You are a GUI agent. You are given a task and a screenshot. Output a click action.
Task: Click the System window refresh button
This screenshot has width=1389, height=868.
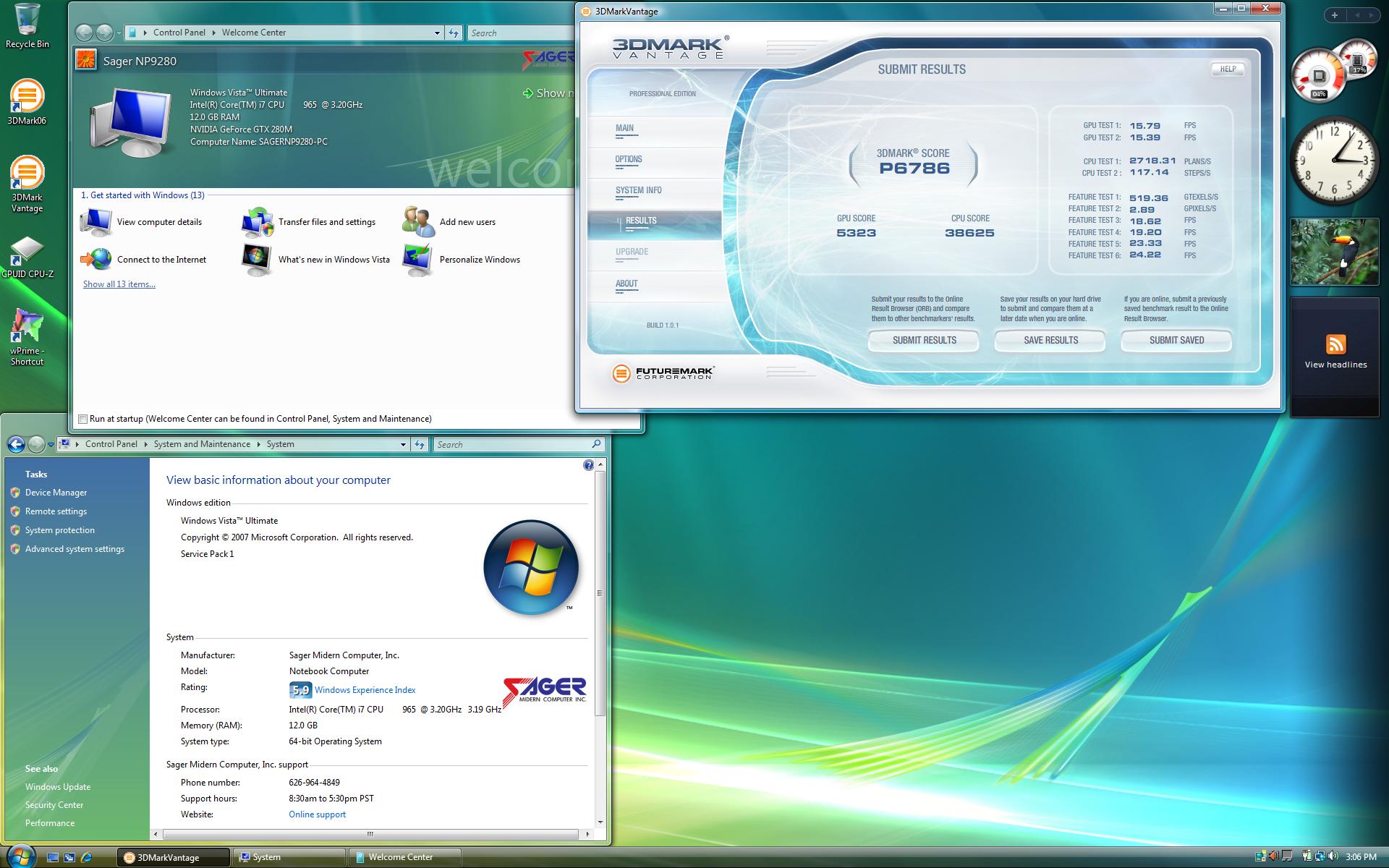point(420,444)
